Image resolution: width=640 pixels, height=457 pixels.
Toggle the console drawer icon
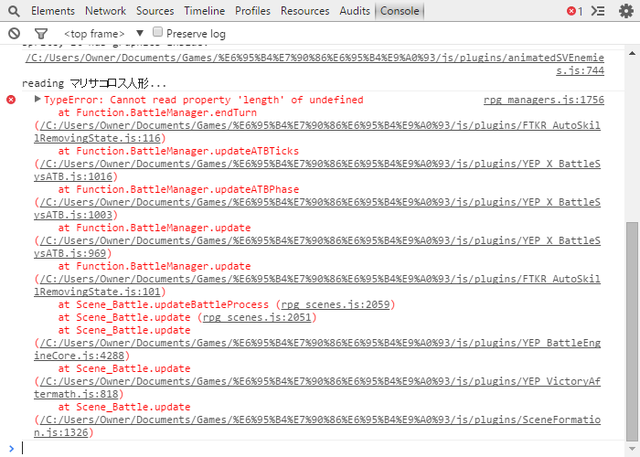click(598, 11)
